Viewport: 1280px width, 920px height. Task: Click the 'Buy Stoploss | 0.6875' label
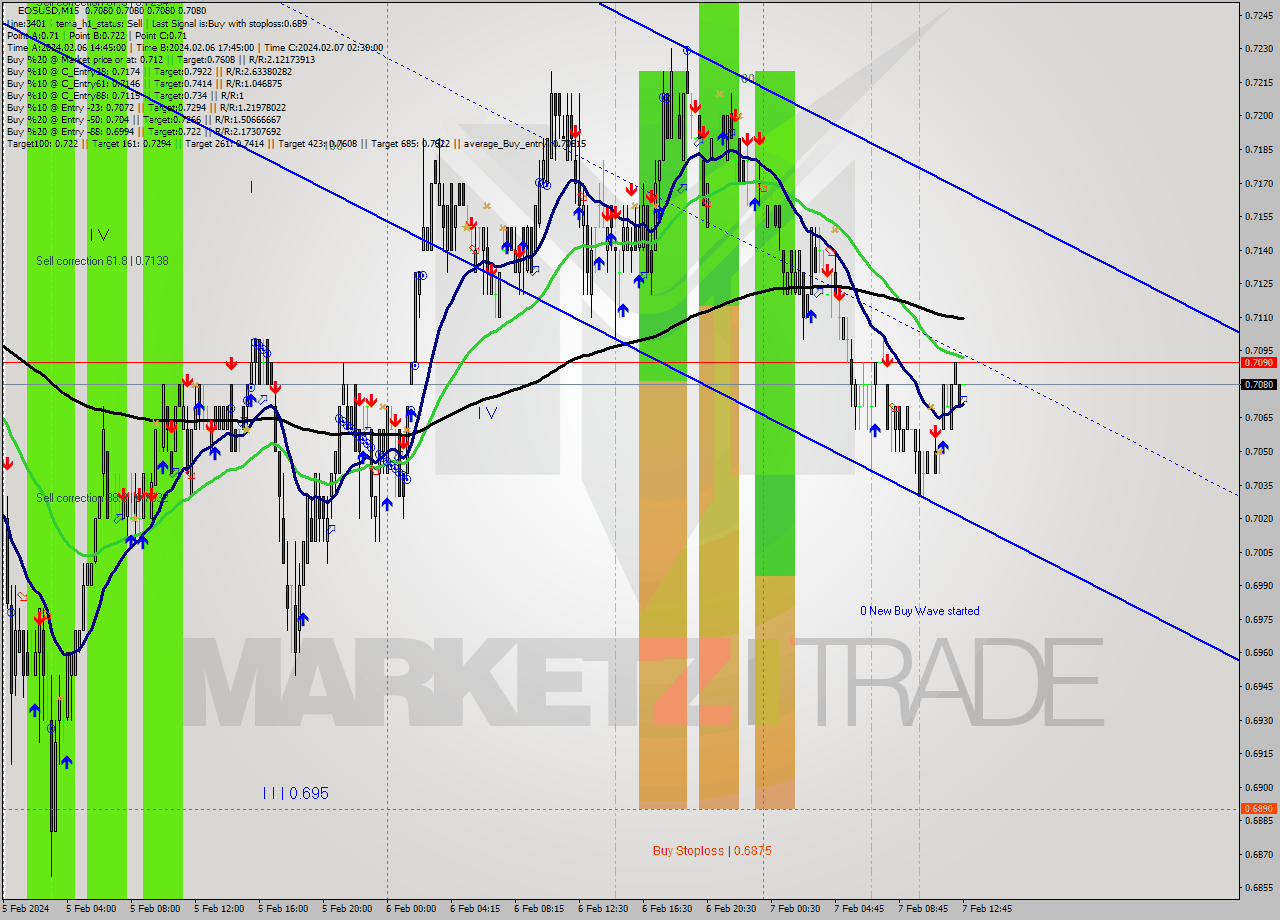[712, 851]
